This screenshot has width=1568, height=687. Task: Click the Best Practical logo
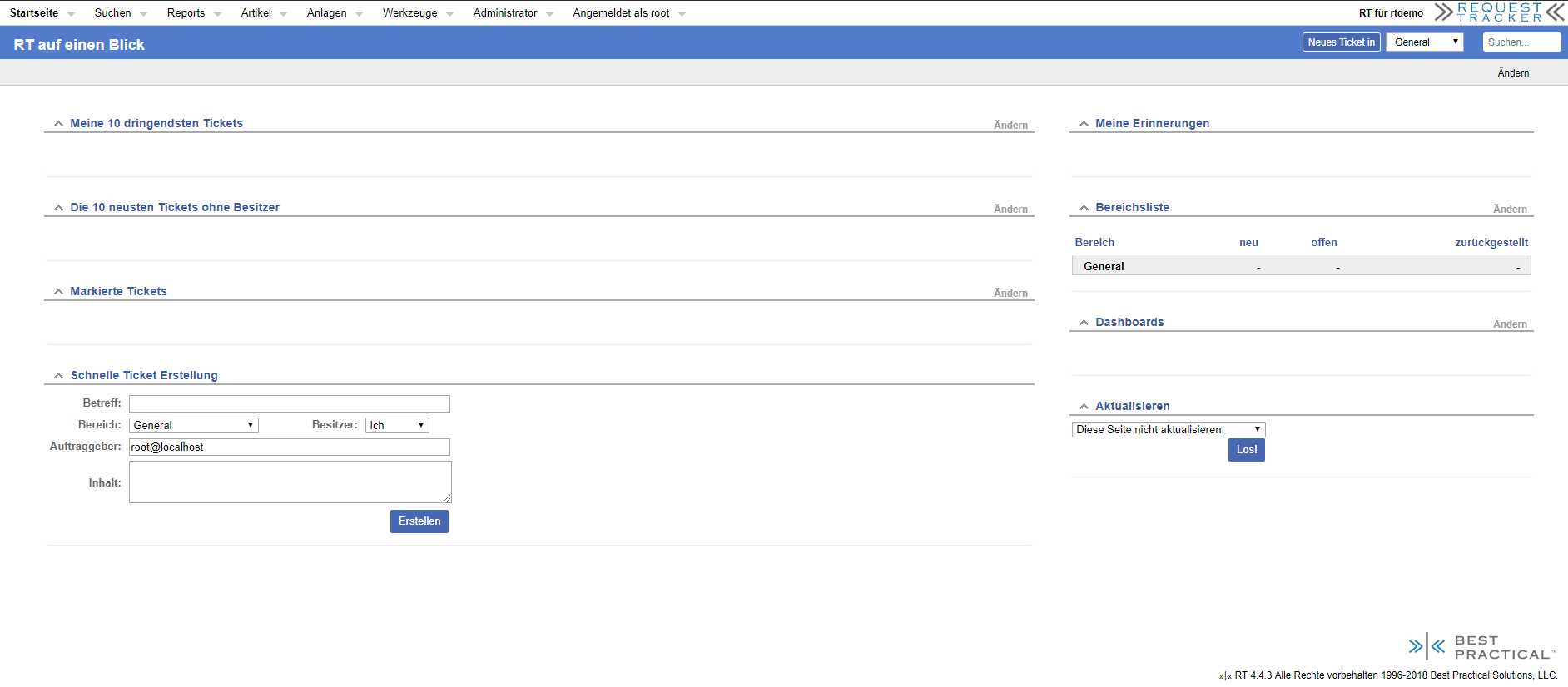(x=1481, y=647)
